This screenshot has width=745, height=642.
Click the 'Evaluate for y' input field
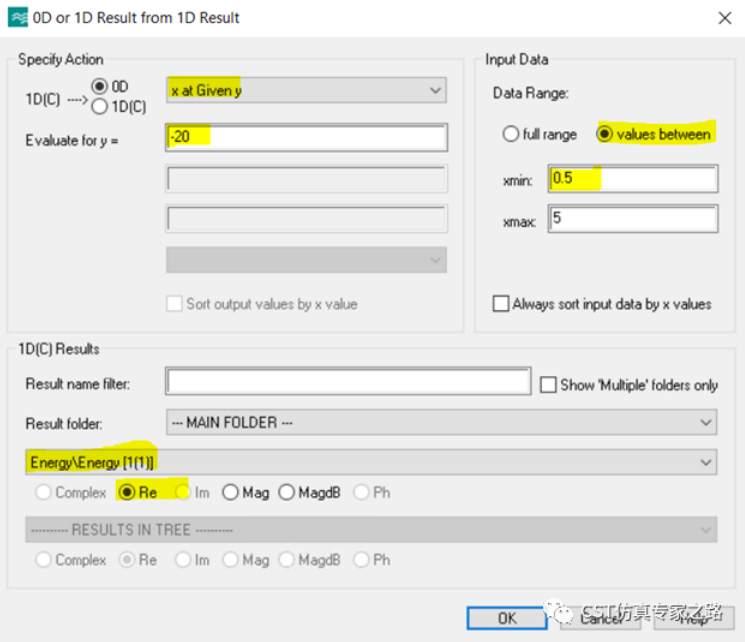306,137
